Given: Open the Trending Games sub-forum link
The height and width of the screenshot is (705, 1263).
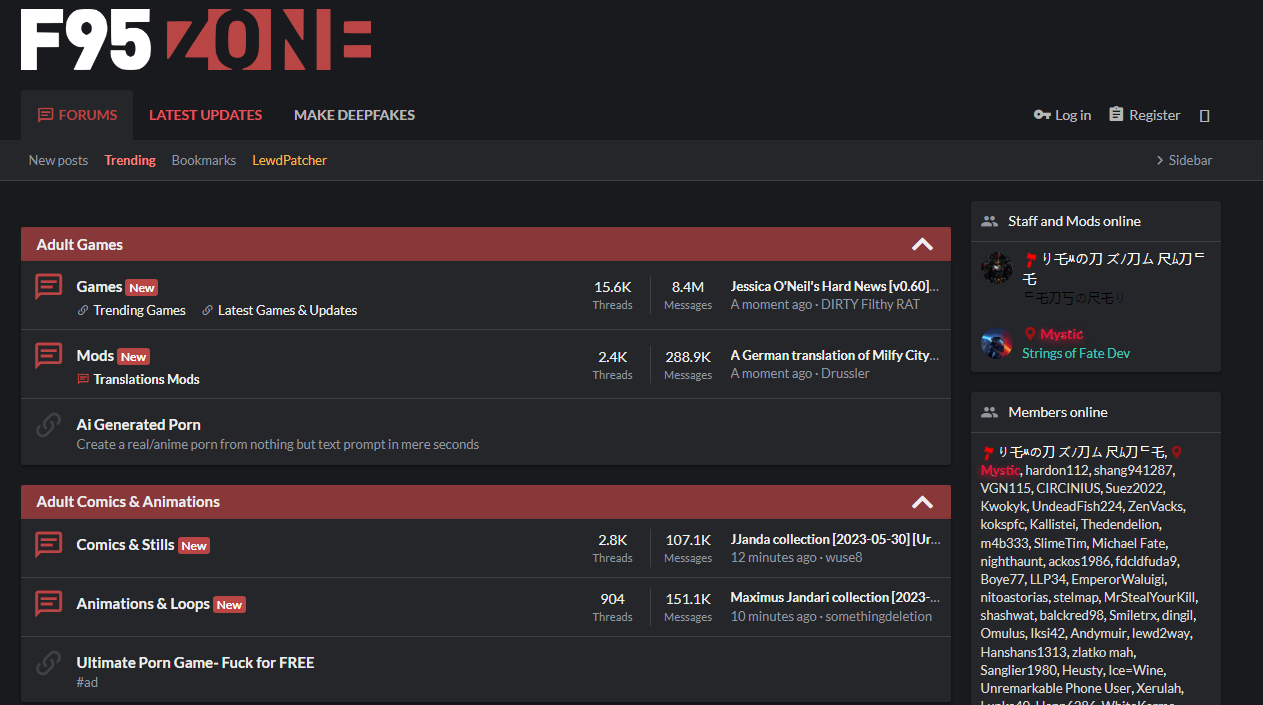Looking at the screenshot, I should [139, 310].
